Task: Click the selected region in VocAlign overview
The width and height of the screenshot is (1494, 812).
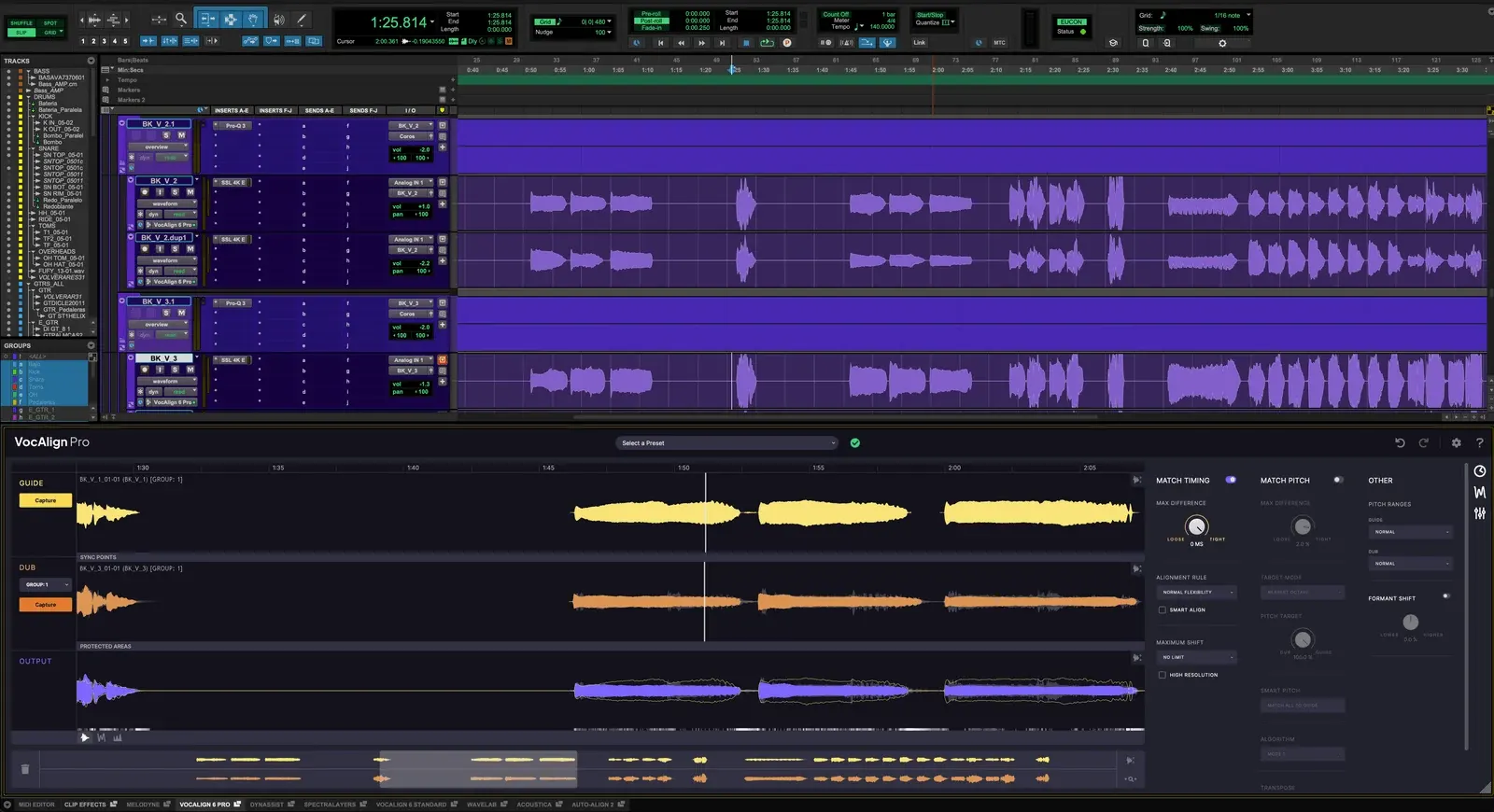Action: [x=477, y=769]
